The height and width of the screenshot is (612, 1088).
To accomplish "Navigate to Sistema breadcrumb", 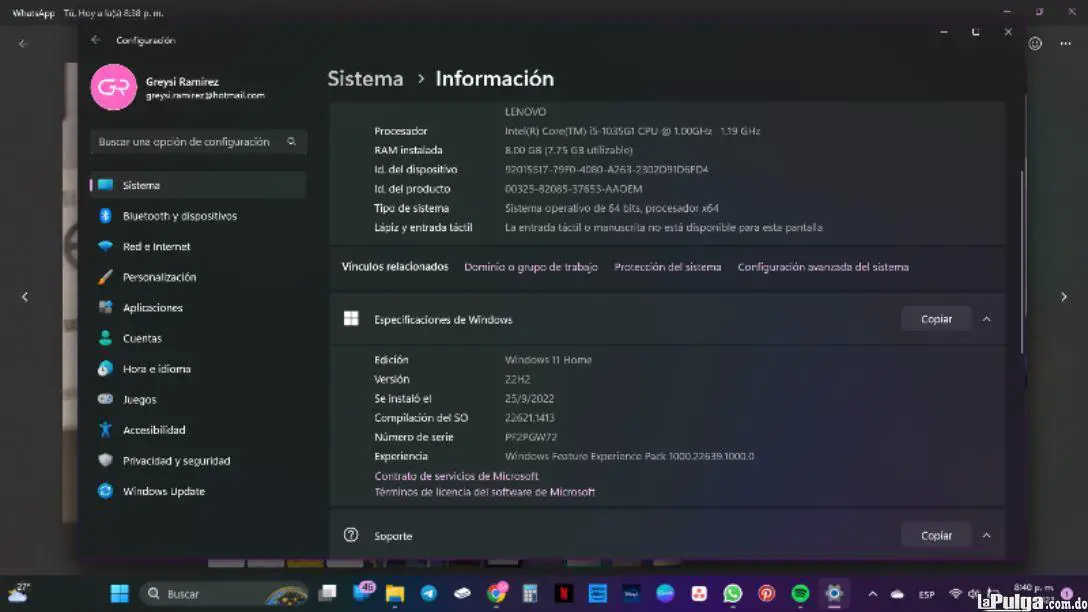I will (x=365, y=78).
